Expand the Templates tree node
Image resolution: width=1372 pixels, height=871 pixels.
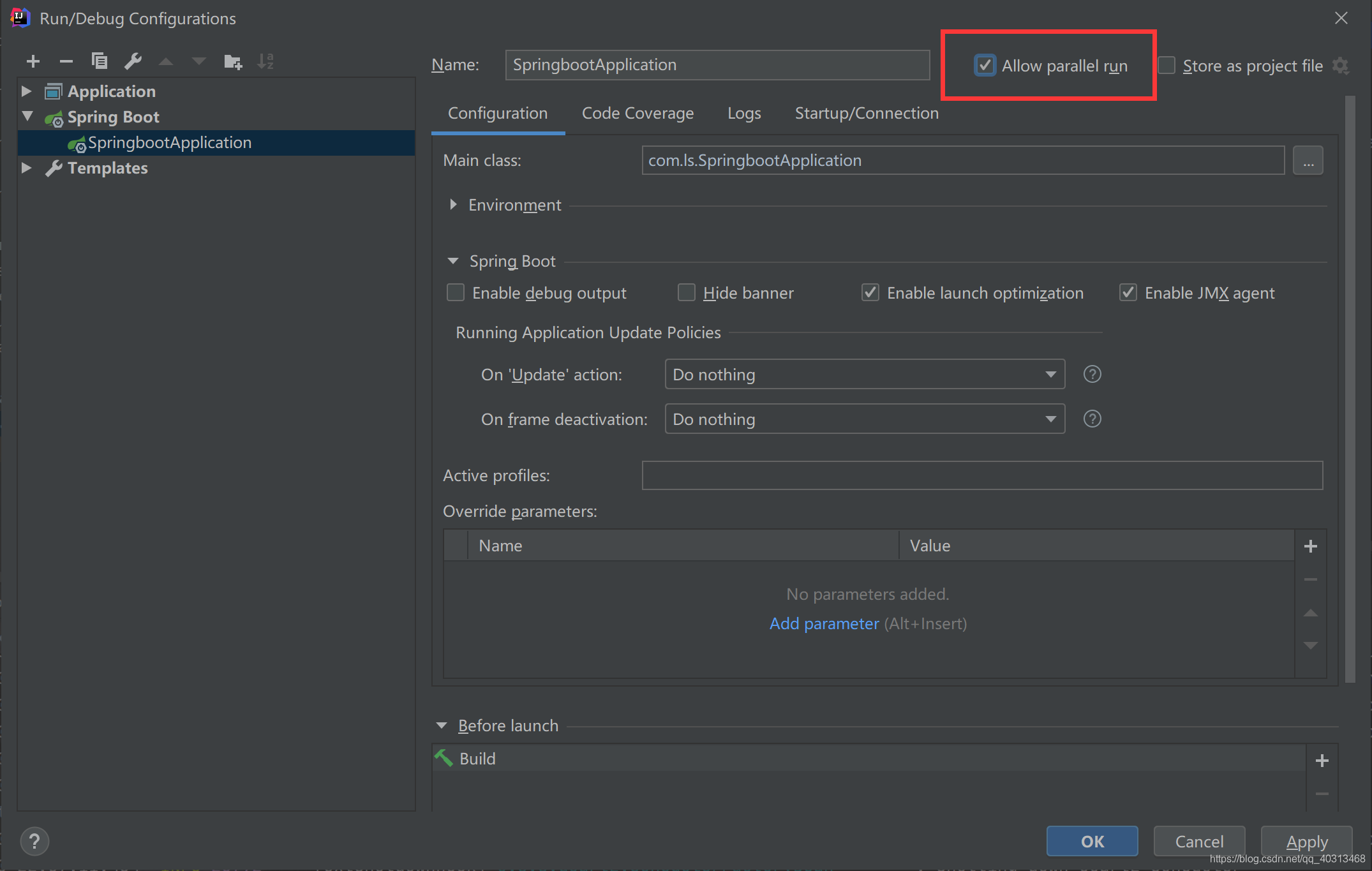(26, 168)
